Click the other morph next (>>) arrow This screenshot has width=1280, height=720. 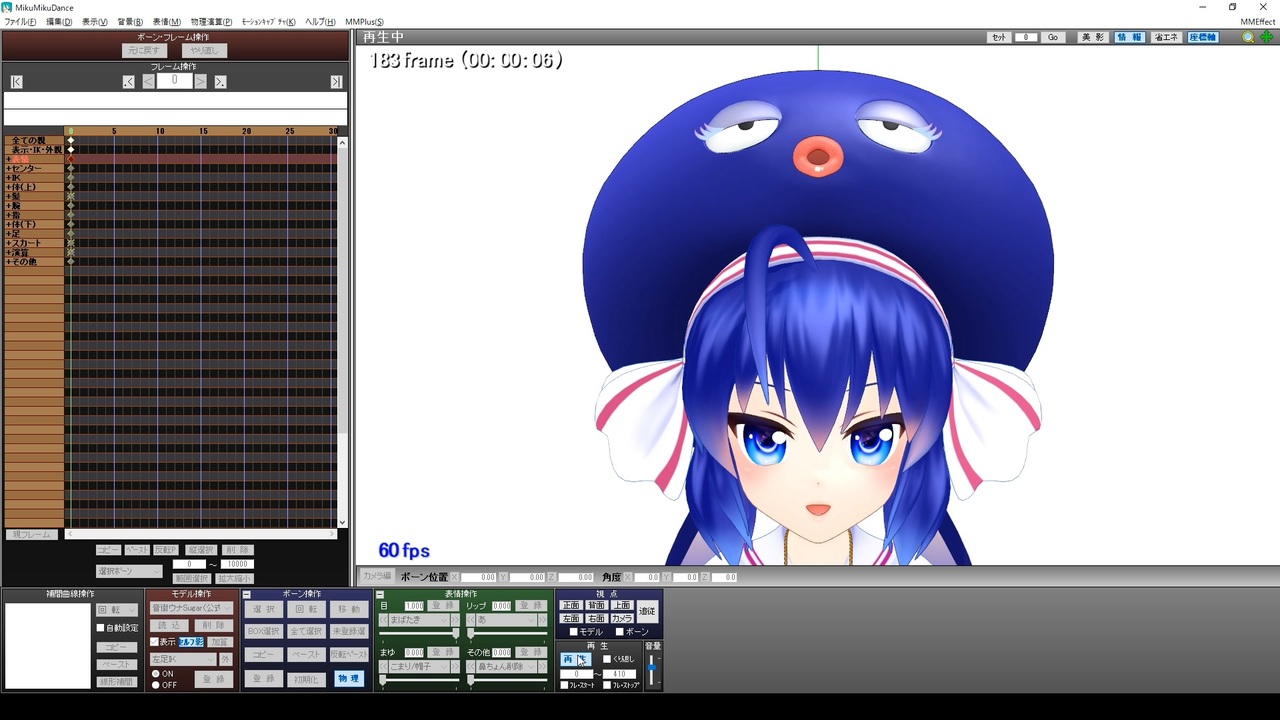(543, 667)
